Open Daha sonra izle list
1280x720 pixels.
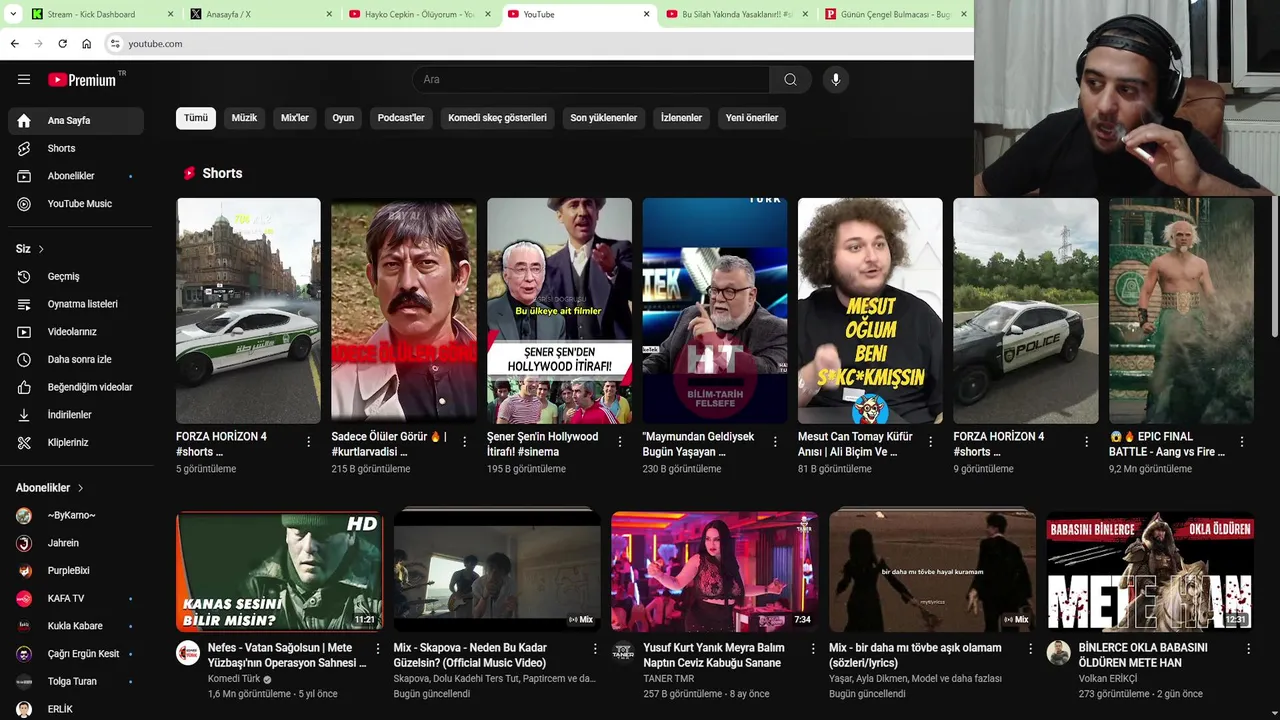[76, 359]
